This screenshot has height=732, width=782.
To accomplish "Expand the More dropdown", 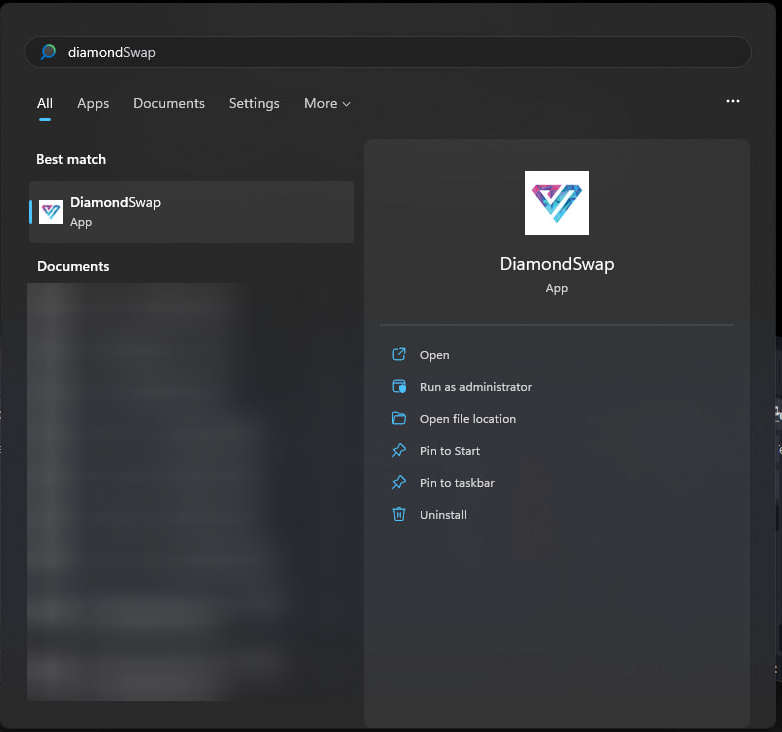I will (x=327, y=103).
